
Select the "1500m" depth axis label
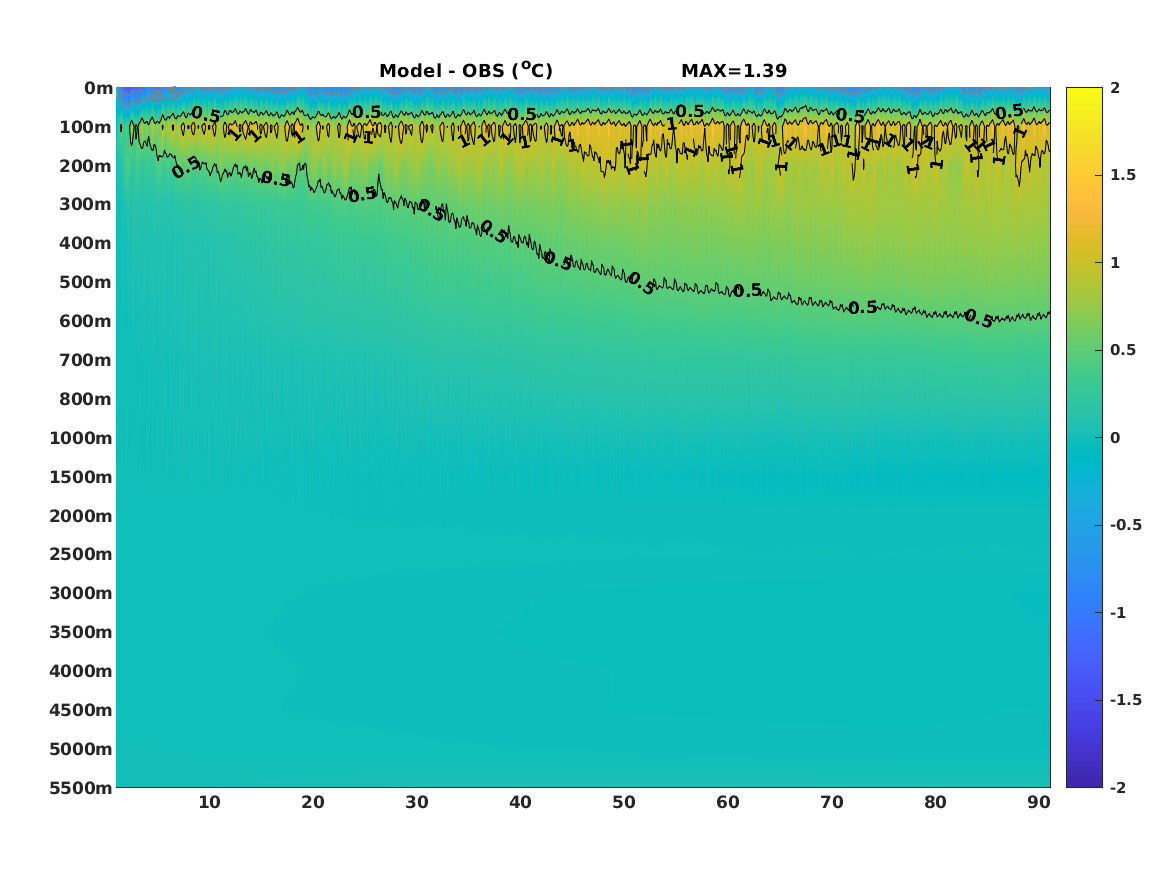click(81, 477)
